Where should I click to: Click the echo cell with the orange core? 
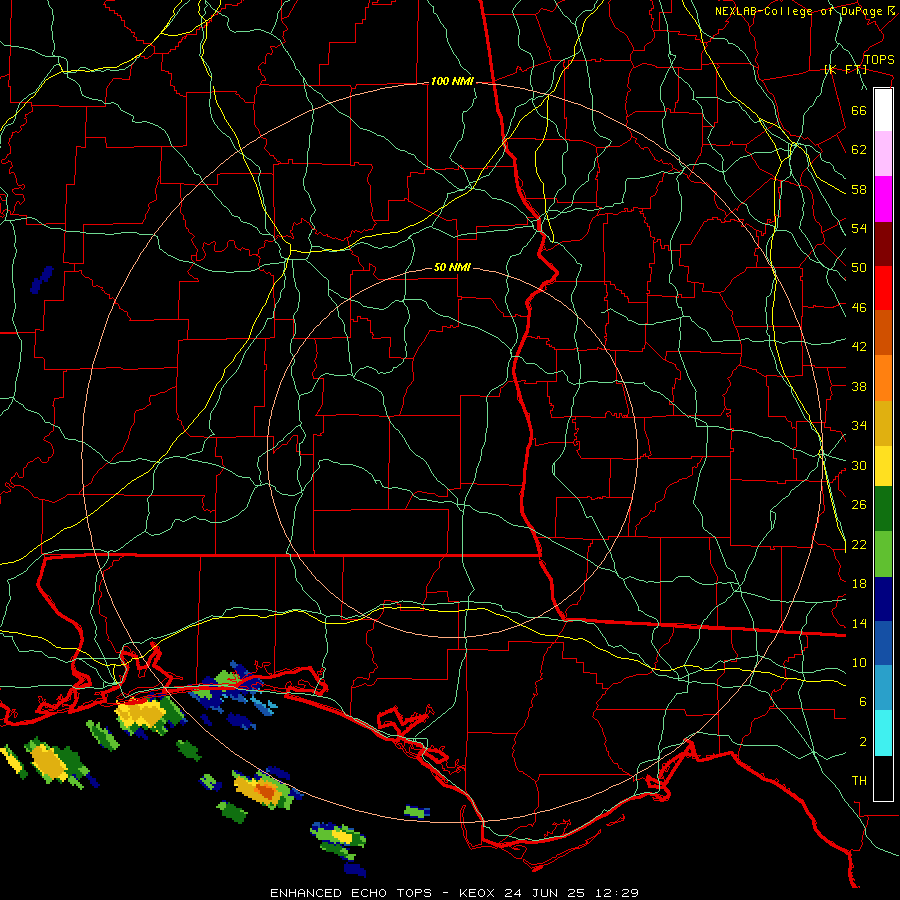pyautogui.click(x=266, y=790)
